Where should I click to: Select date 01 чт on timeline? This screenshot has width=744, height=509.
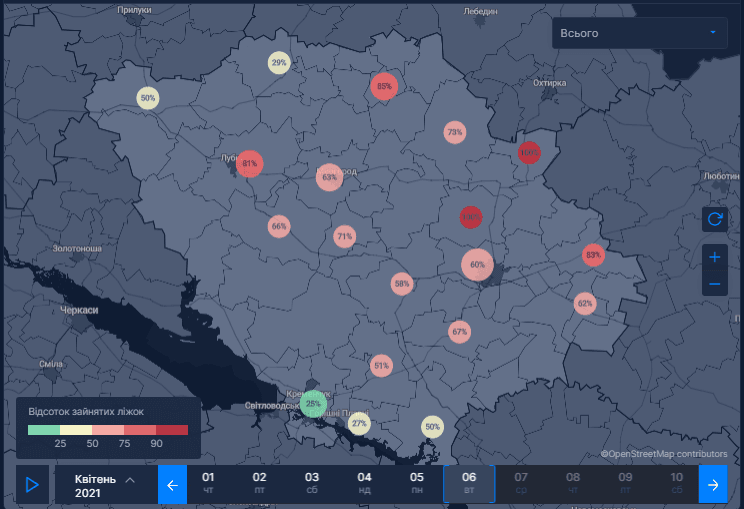[x=208, y=483]
